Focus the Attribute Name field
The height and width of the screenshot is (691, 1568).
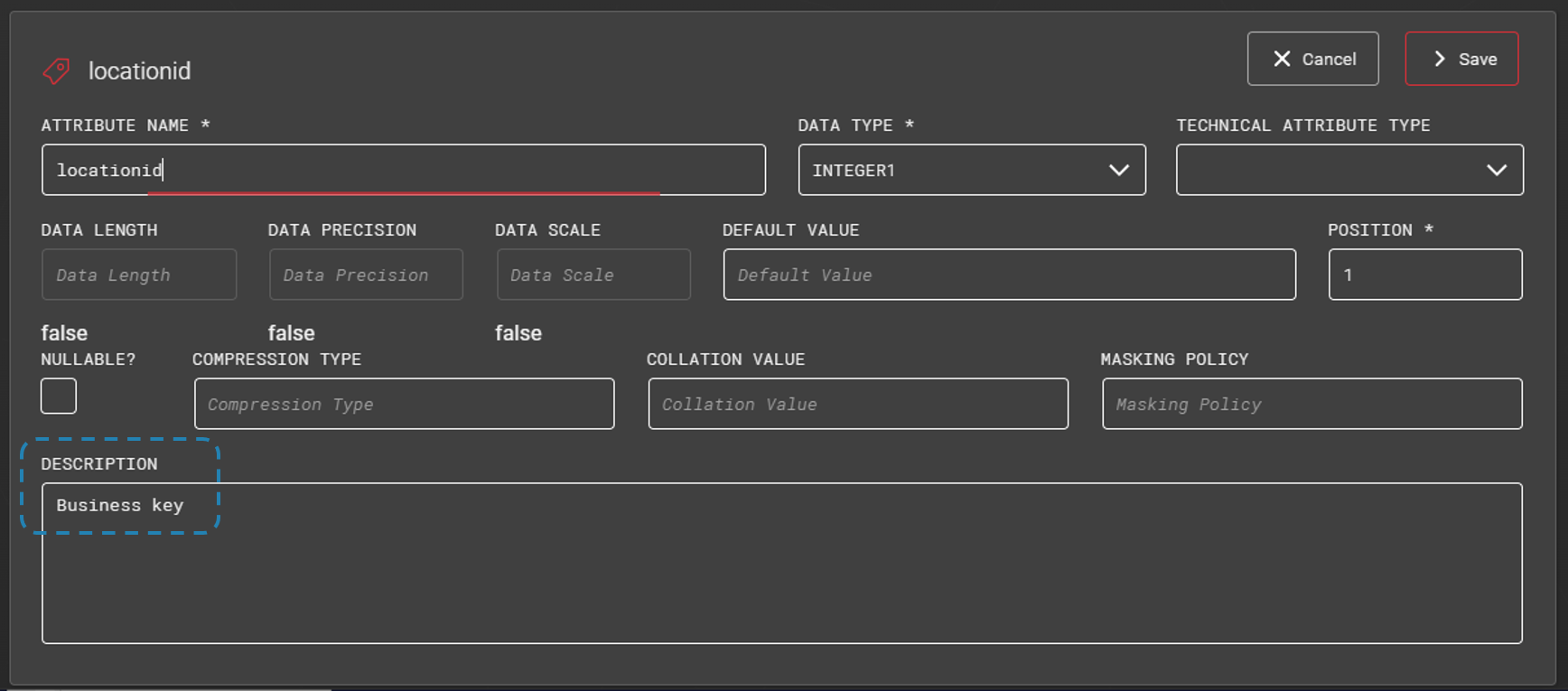[x=403, y=170]
